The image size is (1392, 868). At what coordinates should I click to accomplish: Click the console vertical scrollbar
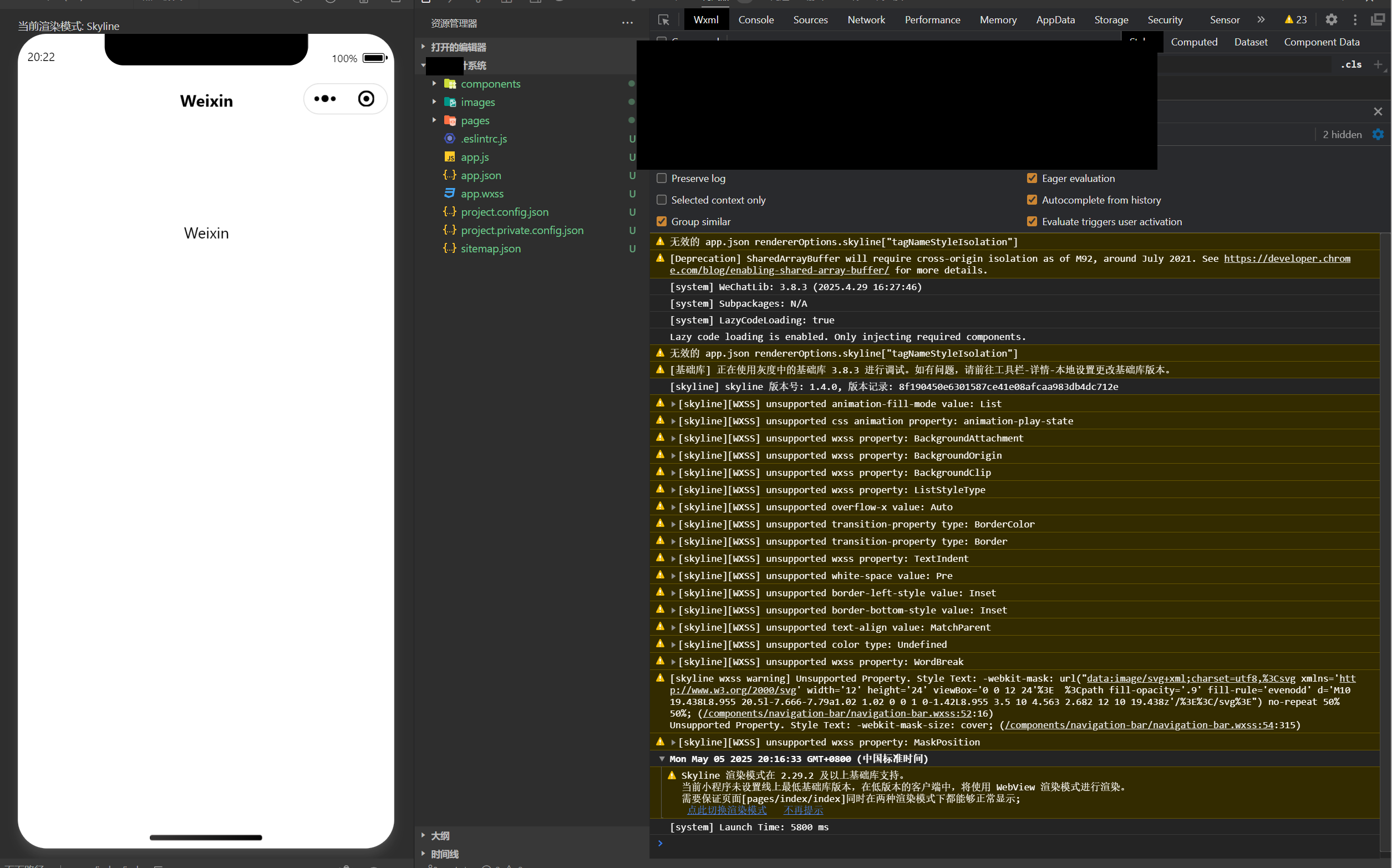[x=1385, y=542]
